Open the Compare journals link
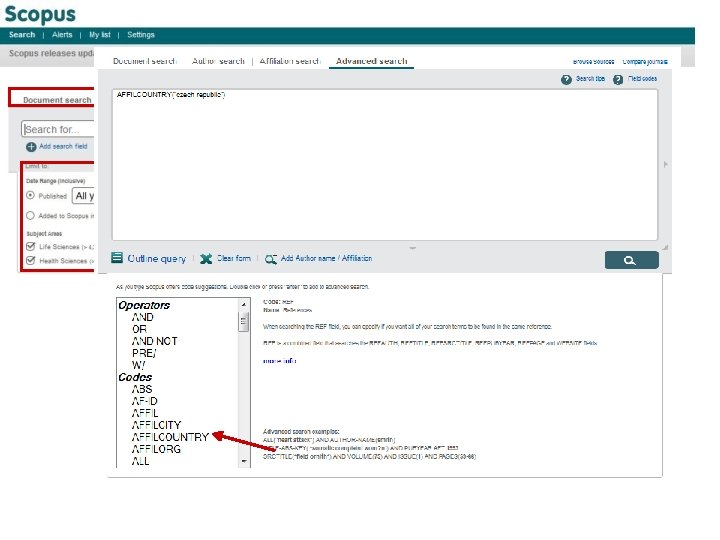Viewport: 720px width, 540px height. 645,62
